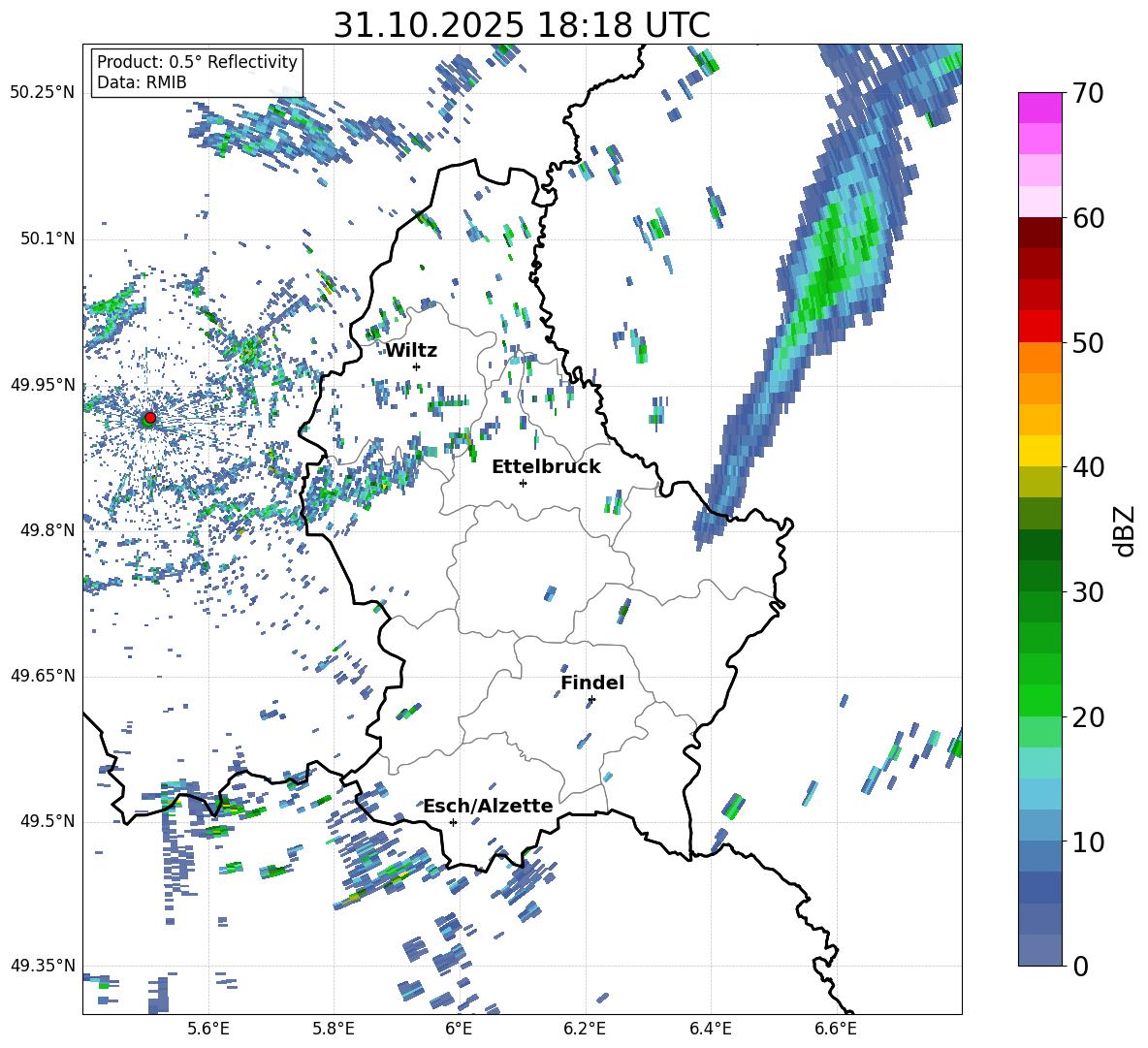Click the 50.25°N latitude label
Screen dimensions: 1148x1048
click(43, 92)
